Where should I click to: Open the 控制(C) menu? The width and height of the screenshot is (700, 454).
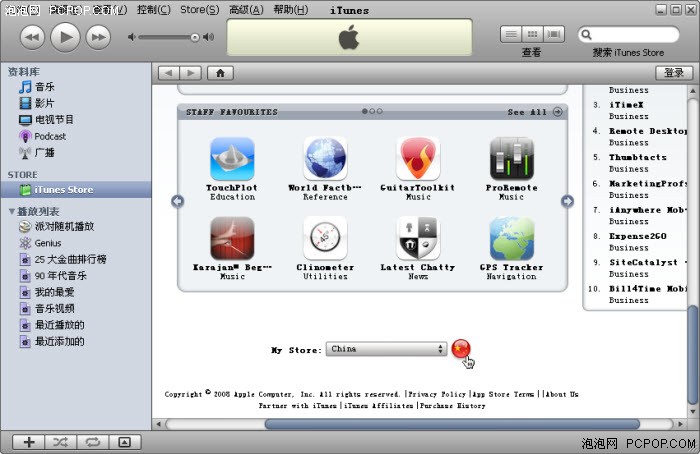[x=154, y=10]
